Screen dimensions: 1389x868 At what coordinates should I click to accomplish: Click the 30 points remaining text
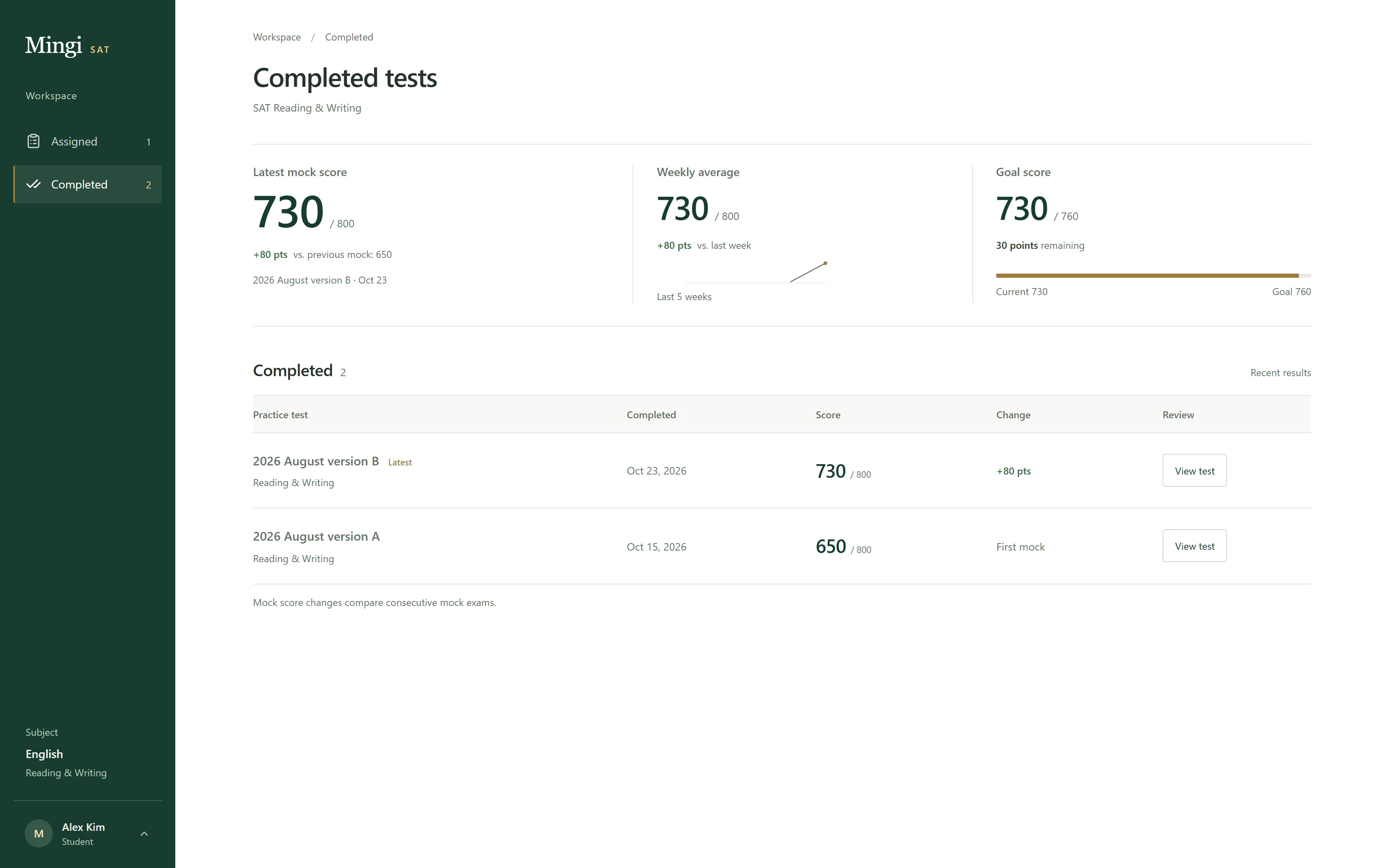1040,246
